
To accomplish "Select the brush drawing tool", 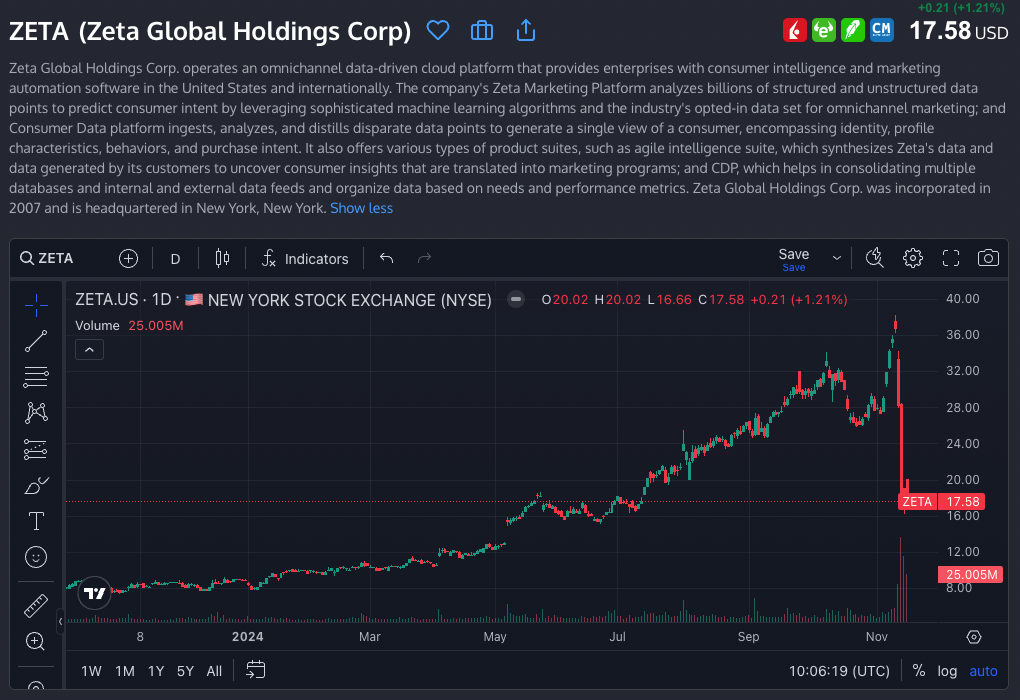I will 36,485.
